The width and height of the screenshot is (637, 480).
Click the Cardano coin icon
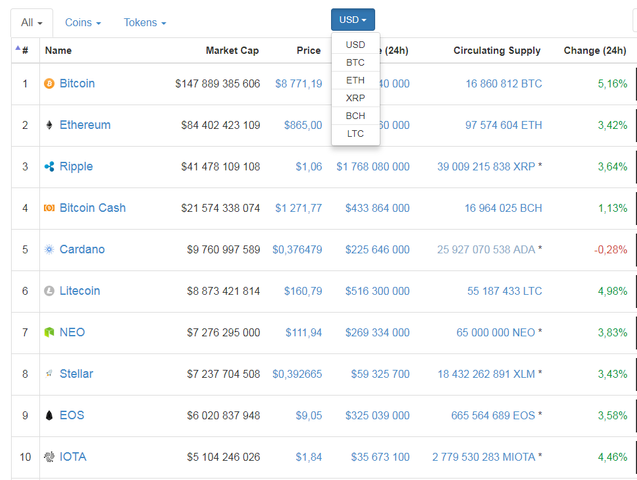tap(49, 249)
